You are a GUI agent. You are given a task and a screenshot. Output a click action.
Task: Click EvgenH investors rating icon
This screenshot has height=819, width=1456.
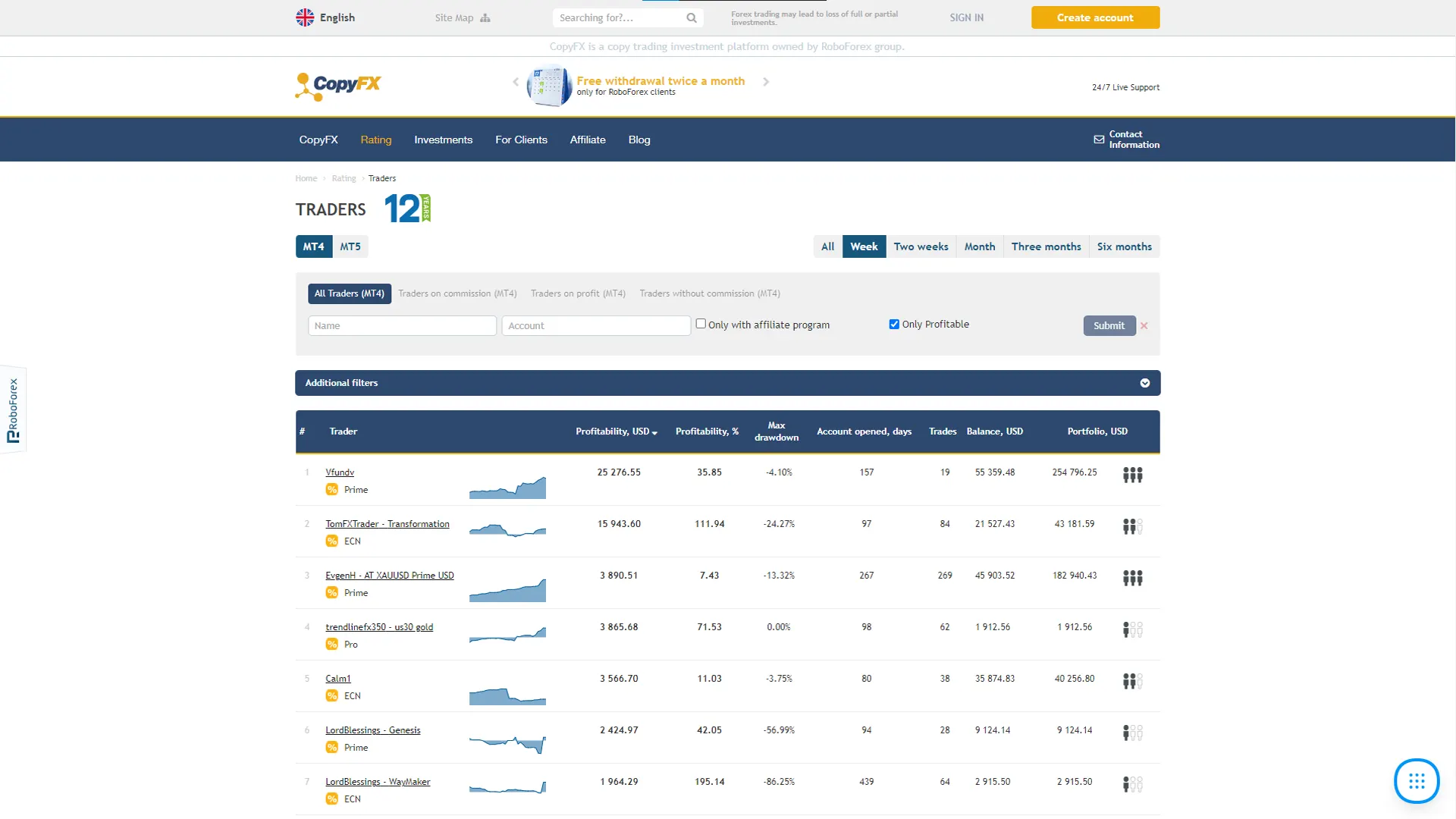pos(1133,578)
